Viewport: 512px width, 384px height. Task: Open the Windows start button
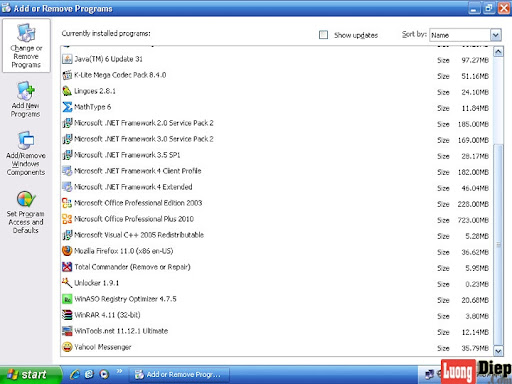click(31, 375)
